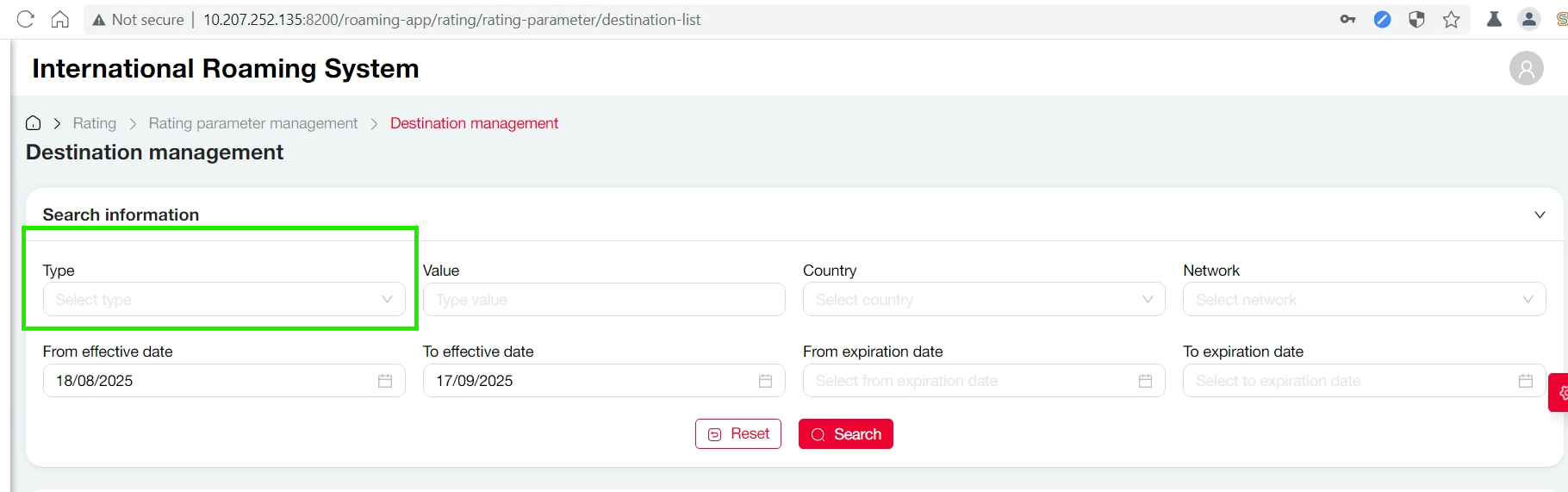The height and width of the screenshot is (492, 1568).
Task: Click the red Search button
Action: tap(845, 434)
